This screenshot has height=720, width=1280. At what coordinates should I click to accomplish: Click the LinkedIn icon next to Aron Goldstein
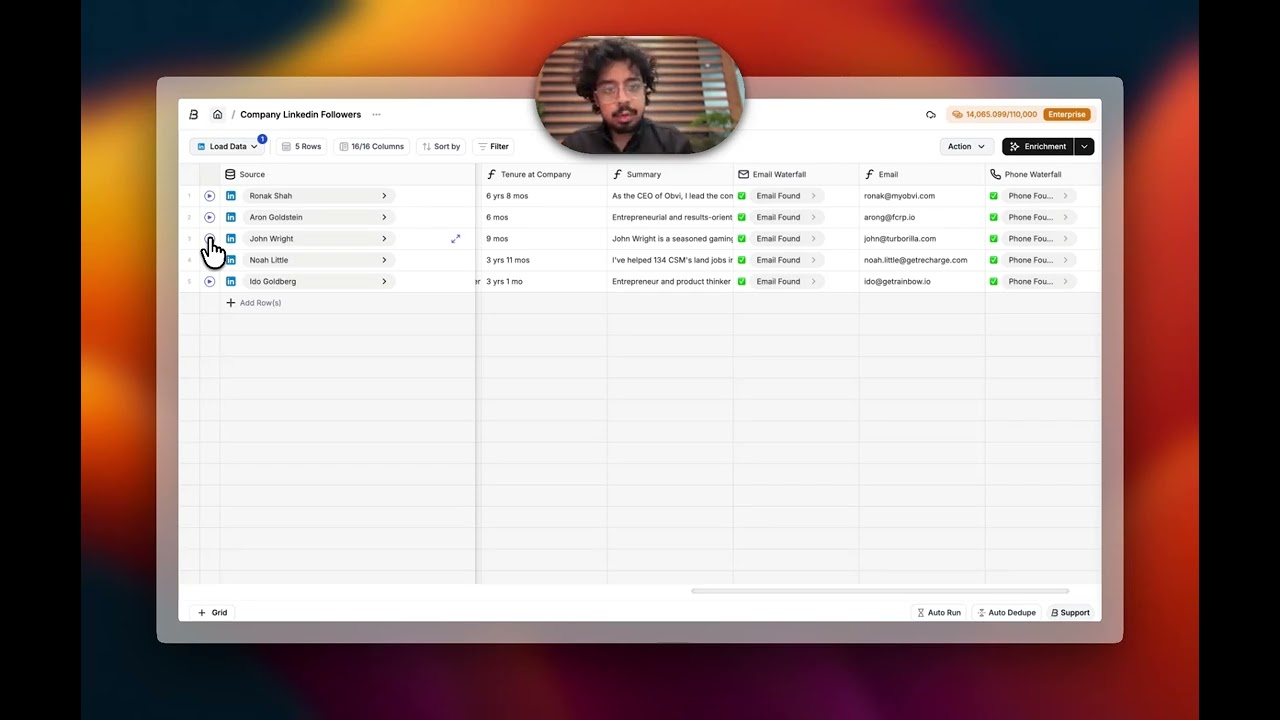231,217
